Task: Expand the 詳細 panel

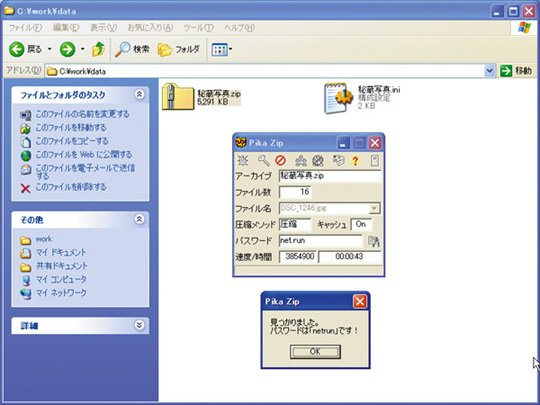Action: (x=139, y=325)
